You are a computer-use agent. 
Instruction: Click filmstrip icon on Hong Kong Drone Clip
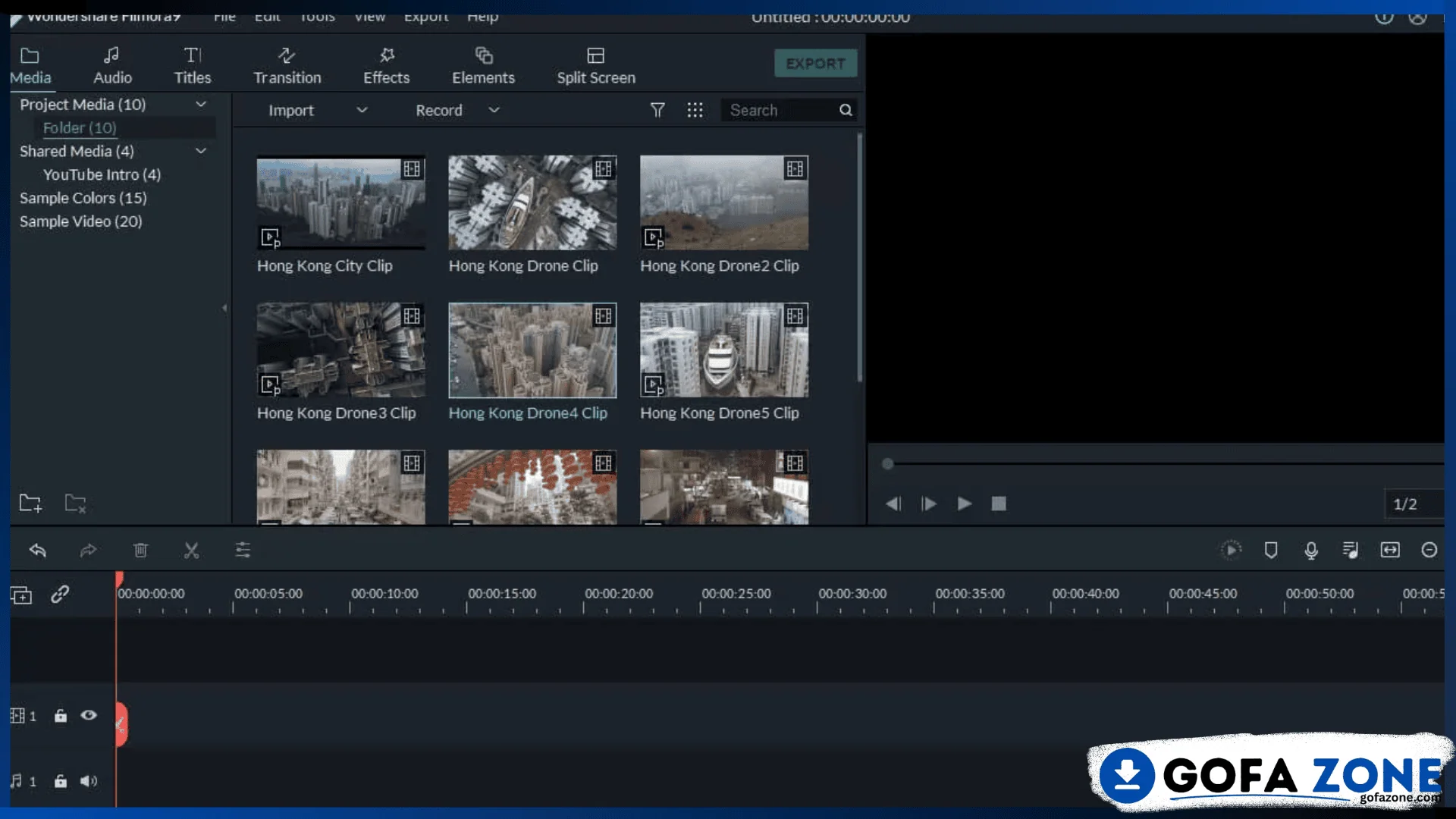click(604, 168)
